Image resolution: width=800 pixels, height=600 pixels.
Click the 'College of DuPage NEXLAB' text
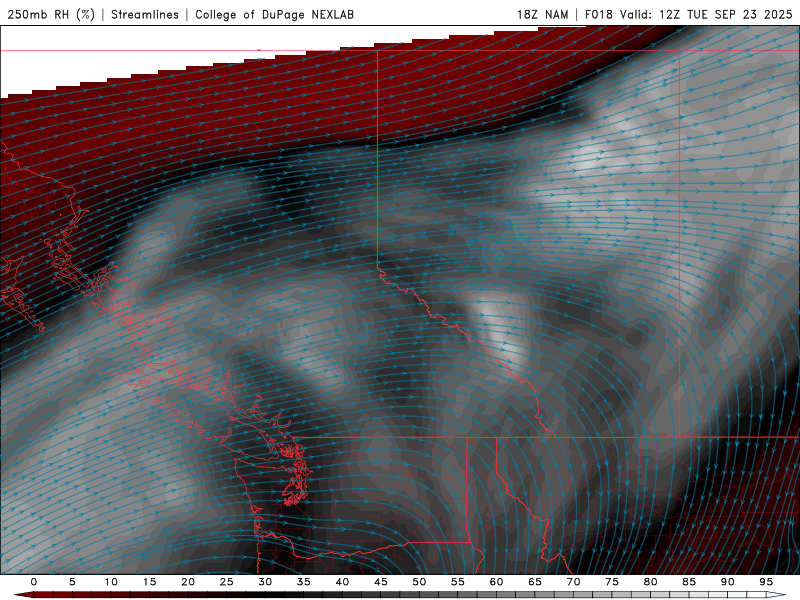click(x=274, y=14)
